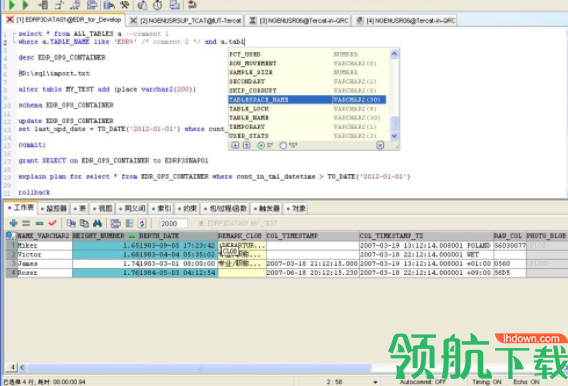Click Autocommit: OFF in status bar
568x386 pixels.
(422, 382)
